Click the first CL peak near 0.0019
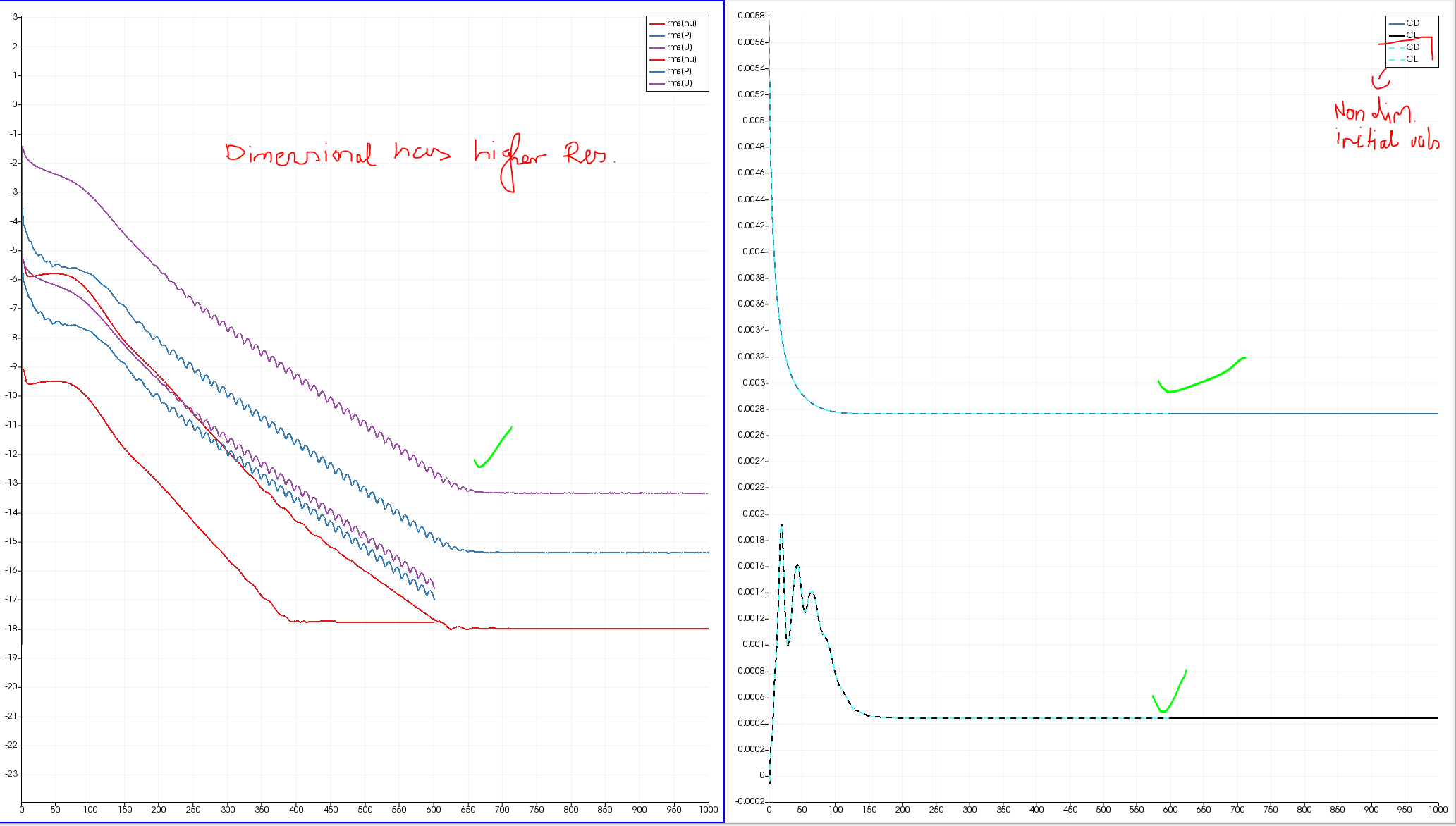Image resolution: width=1456 pixels, height=826 pixels. pos(781,526)
